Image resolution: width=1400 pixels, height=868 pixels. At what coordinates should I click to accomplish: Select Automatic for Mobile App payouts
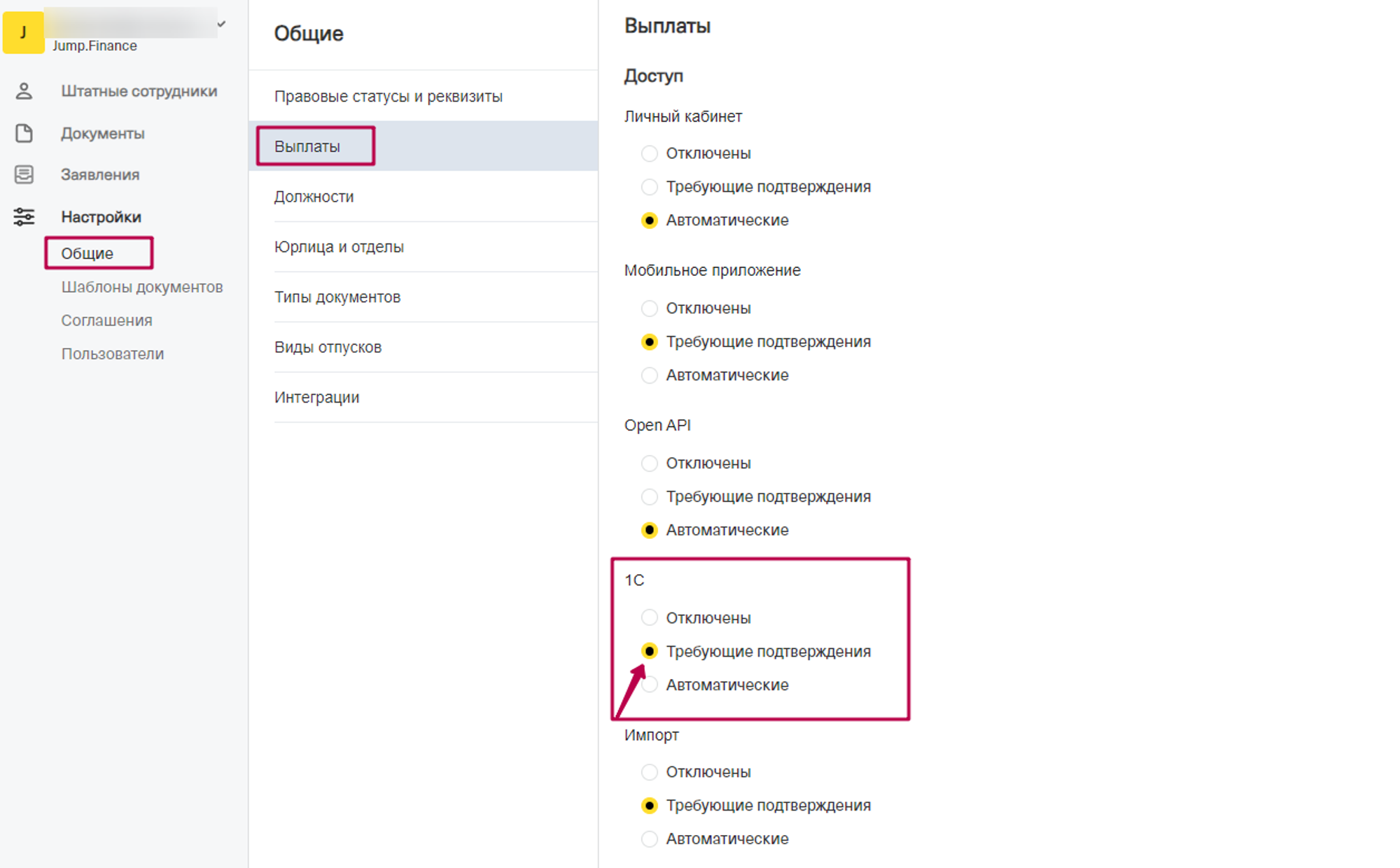(x=650, y=375)
